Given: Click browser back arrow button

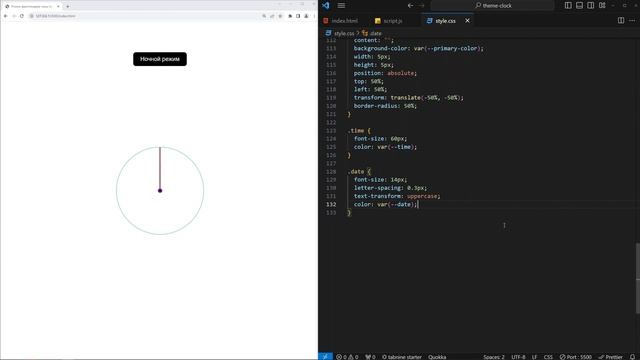Looking at the screenshot, I should [x=6, y=16].
